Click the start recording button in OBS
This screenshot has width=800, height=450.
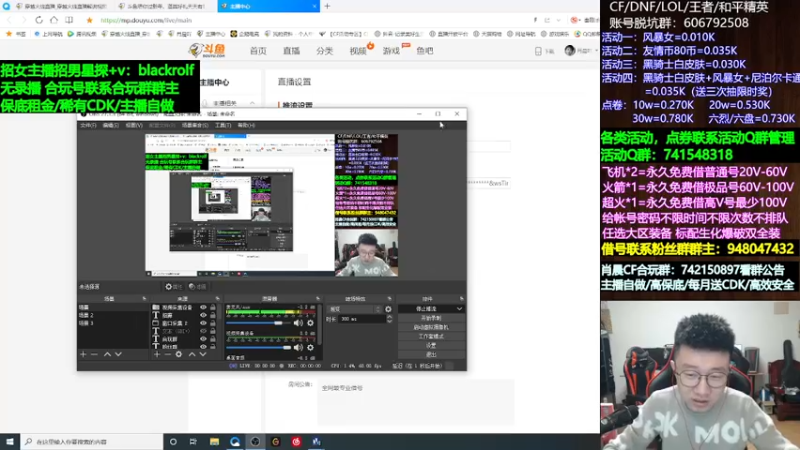(x=431, y=318)
